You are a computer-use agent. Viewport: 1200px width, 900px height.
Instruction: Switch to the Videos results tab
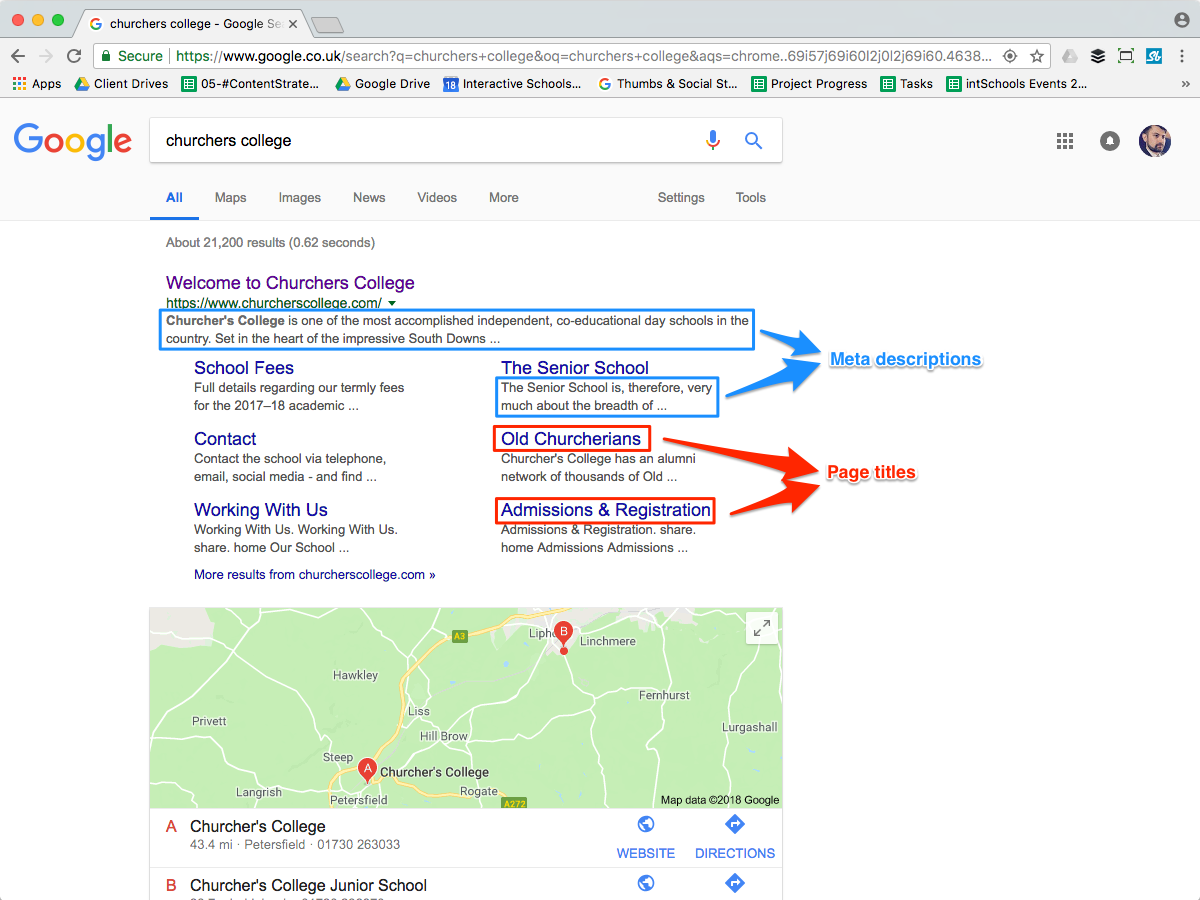(437, 198)
